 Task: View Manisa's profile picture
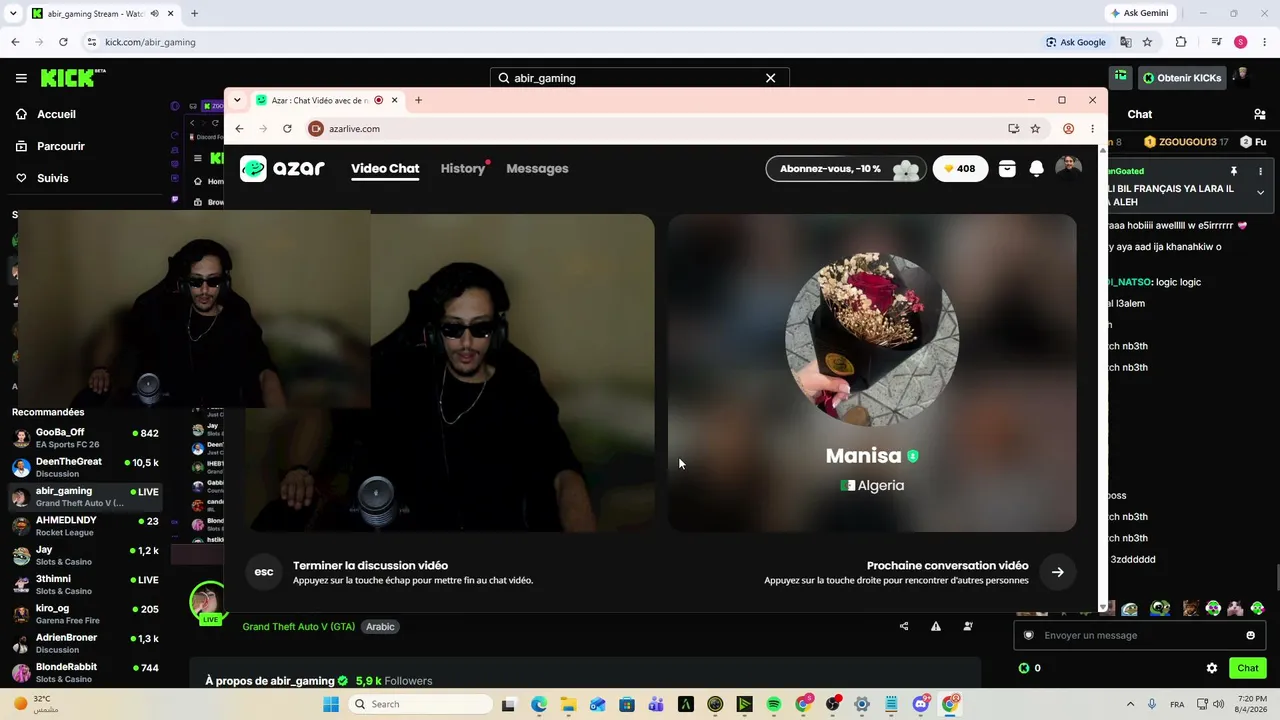[872, 340]
